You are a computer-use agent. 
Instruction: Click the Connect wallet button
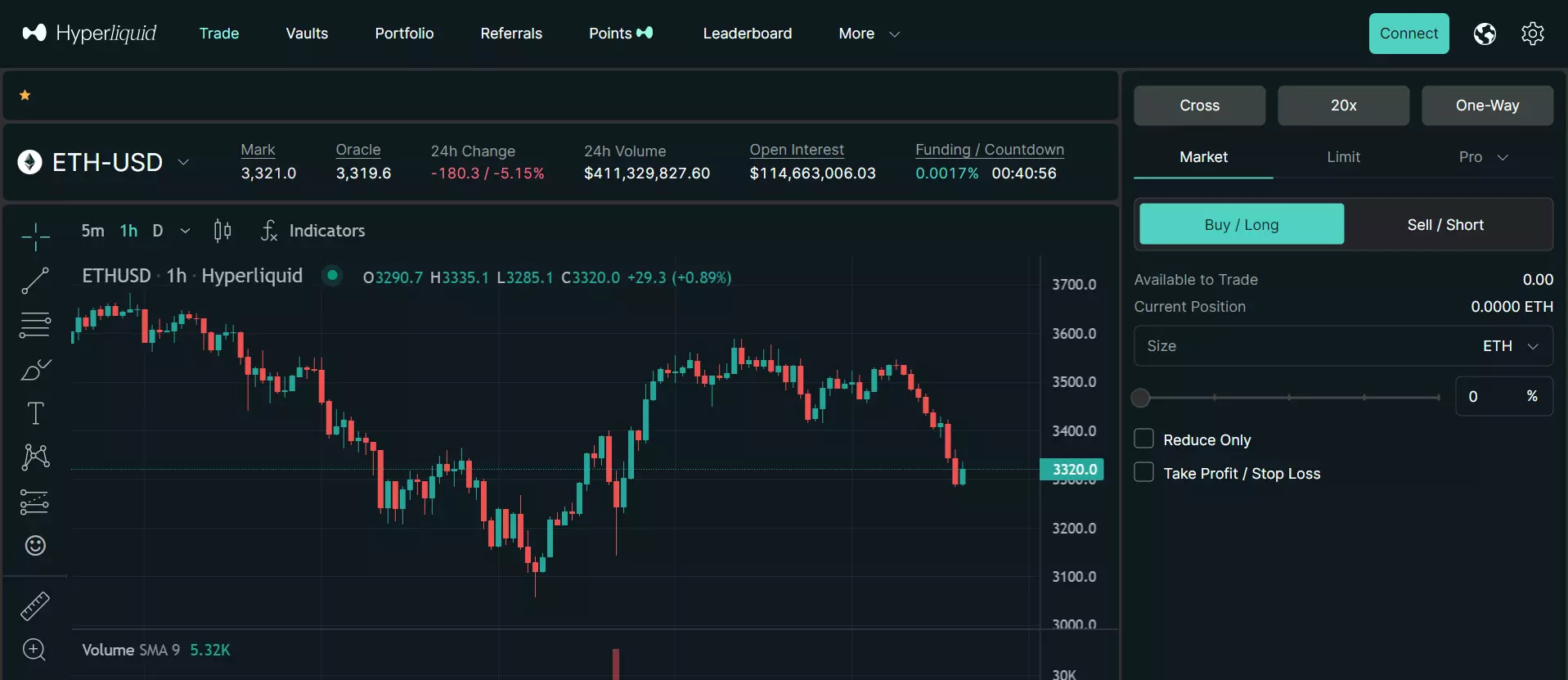tap(1409, 34)
